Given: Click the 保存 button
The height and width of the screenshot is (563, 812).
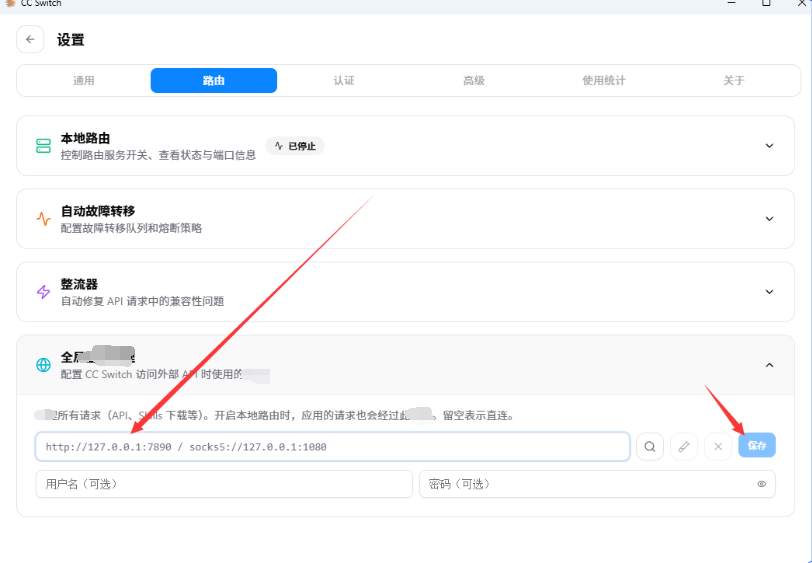Looking at the screenshot, I should coord(757,445).
